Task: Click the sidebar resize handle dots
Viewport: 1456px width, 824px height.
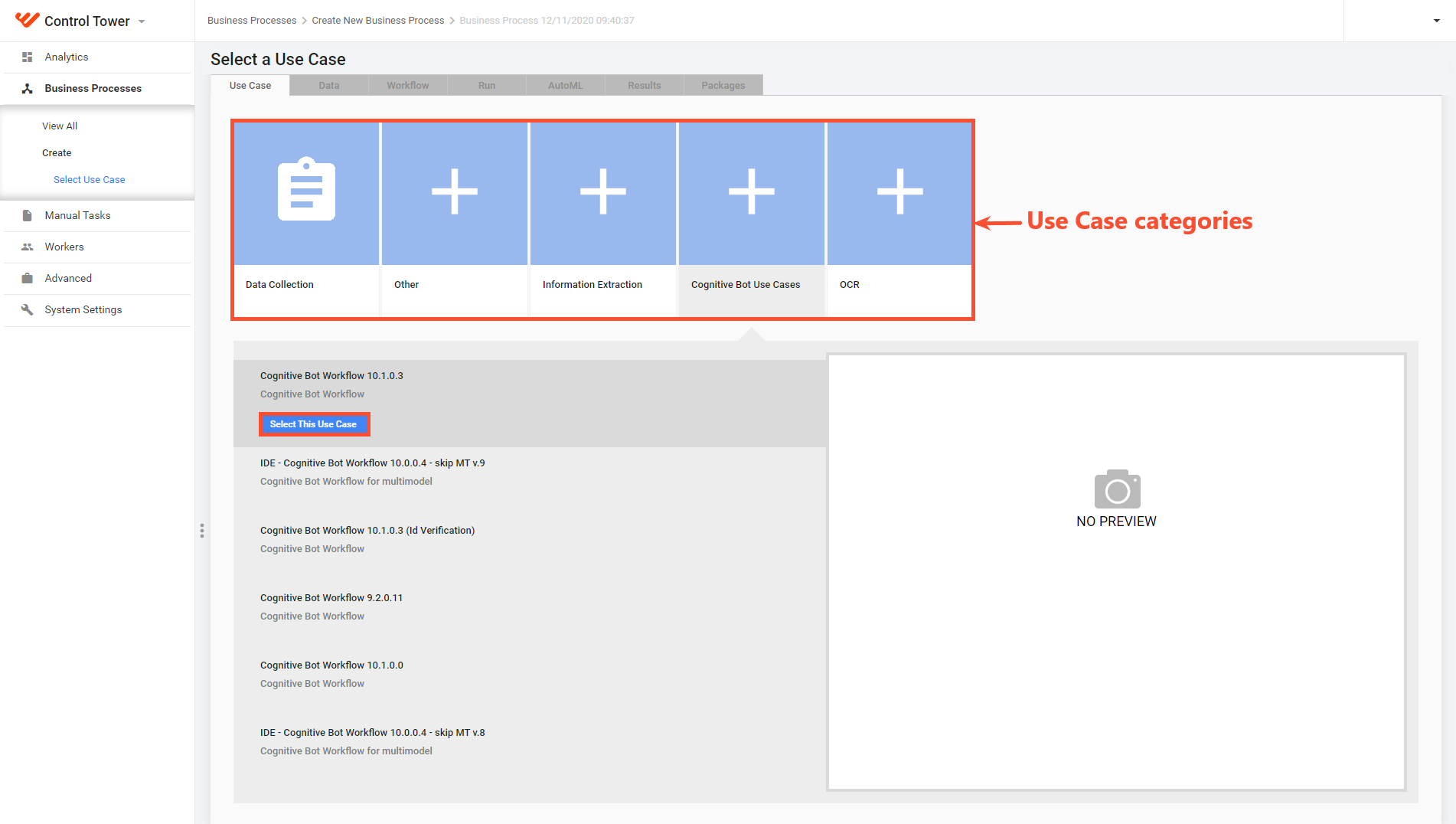Action: coord(202,531)
